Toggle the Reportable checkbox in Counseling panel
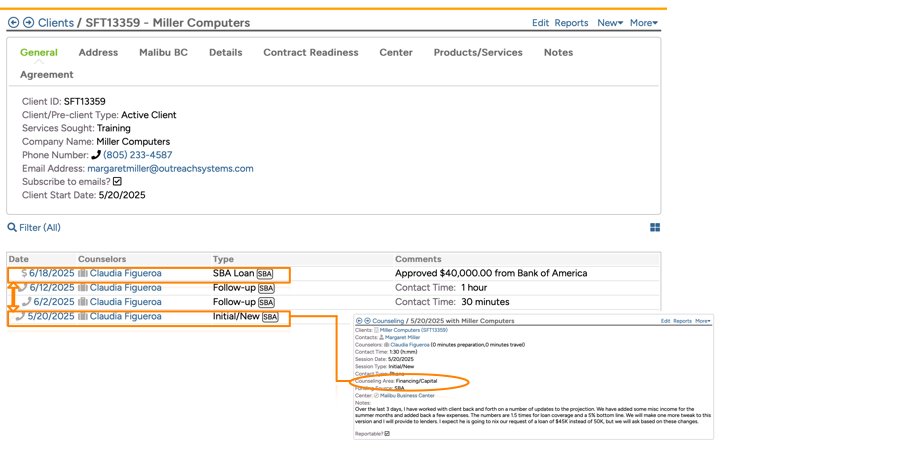900x450 pixels. (387, 434)
